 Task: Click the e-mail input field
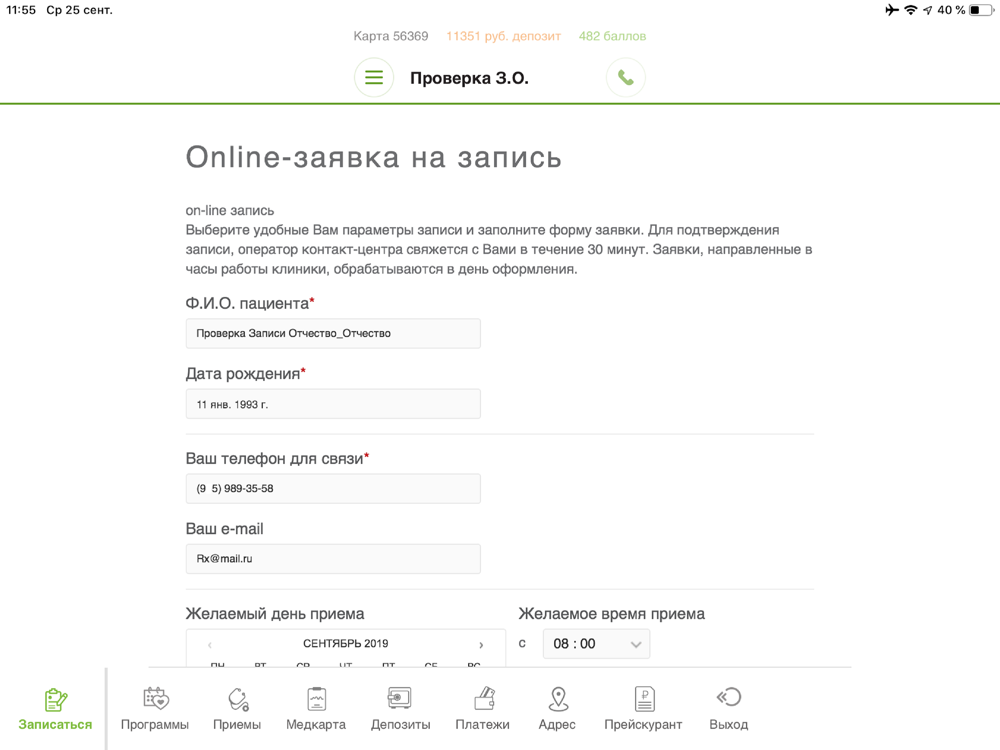[333, 559]
